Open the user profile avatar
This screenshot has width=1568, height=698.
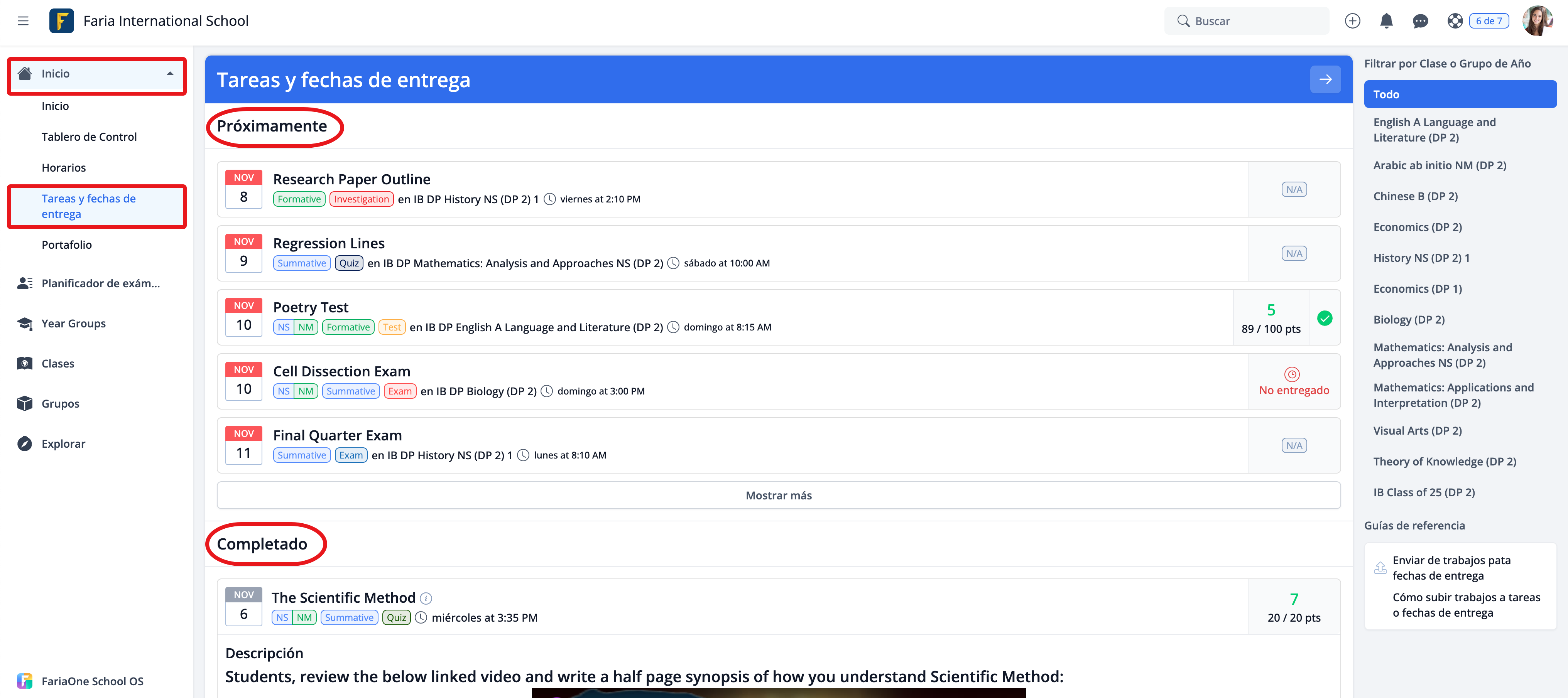coord(1538,21)
